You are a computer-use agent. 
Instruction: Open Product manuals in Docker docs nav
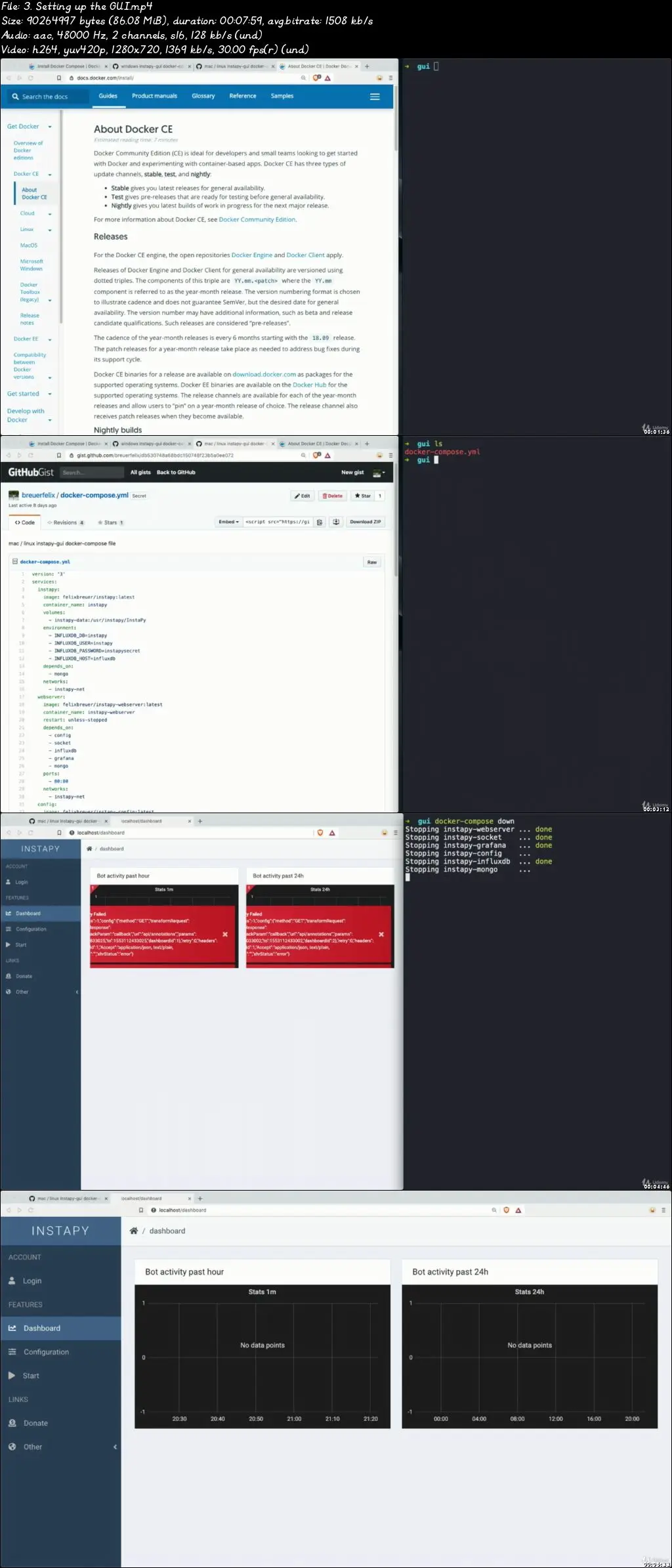click(x=154, y=96)
